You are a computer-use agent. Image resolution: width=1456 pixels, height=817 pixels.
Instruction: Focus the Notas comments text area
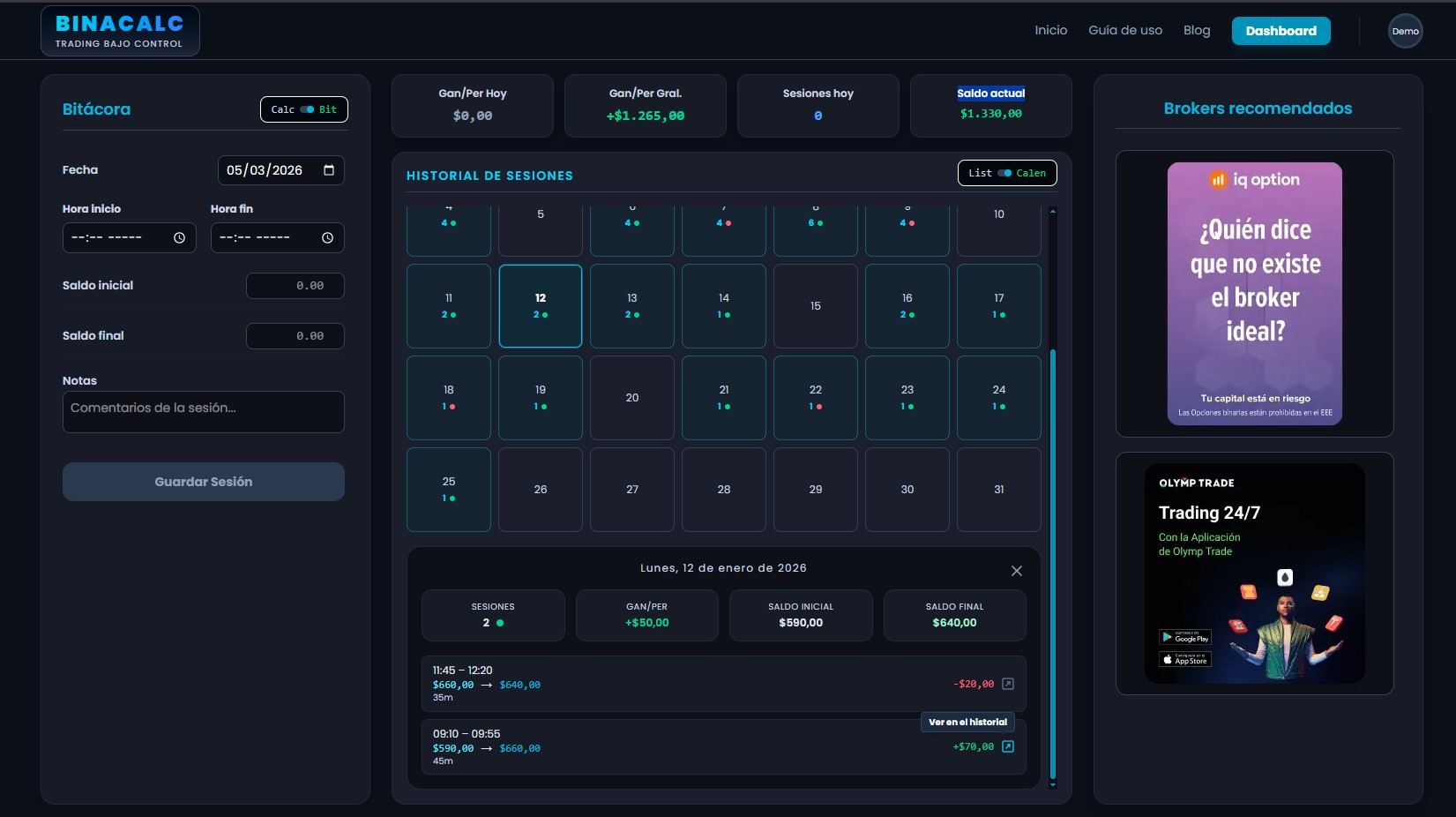[203, 412]
